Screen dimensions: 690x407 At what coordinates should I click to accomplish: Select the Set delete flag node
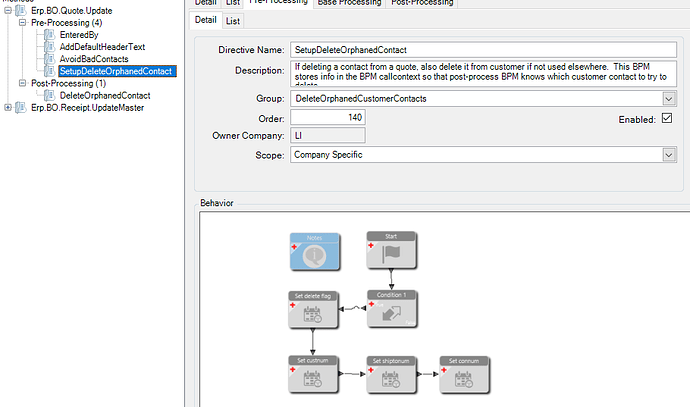[x=313, y=310]
